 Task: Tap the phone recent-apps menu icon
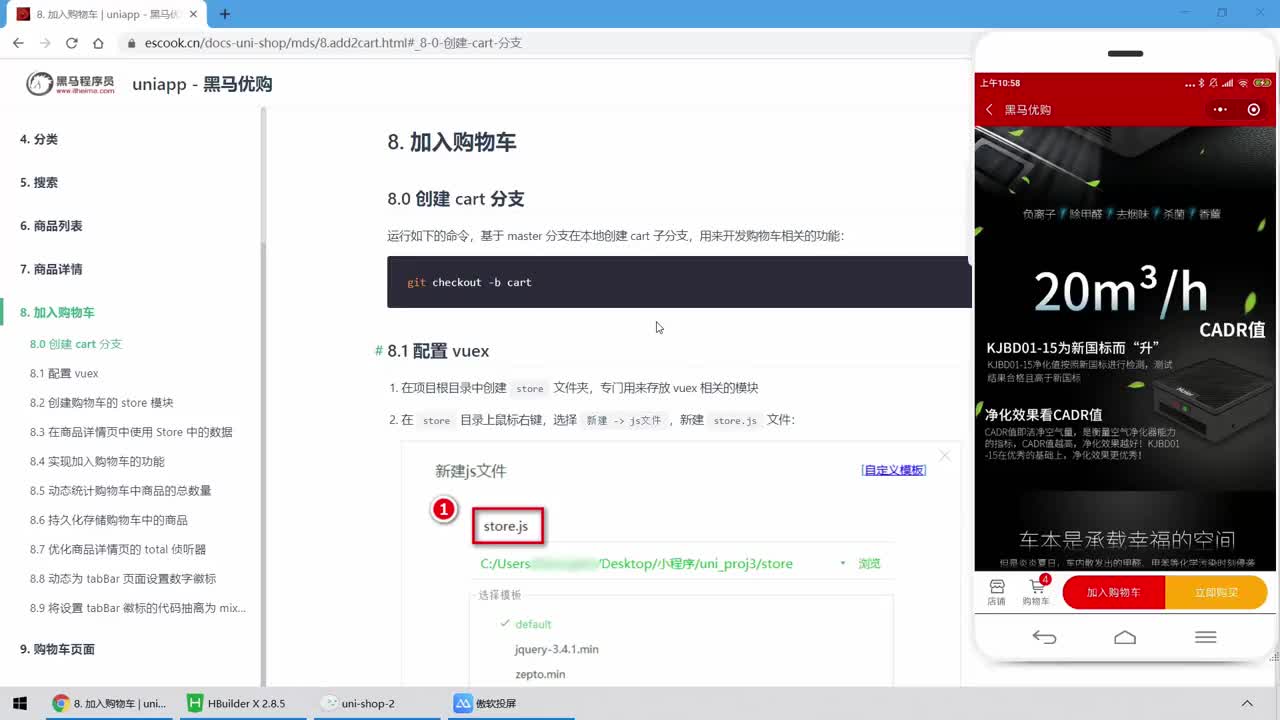[x=1205, y=637]
